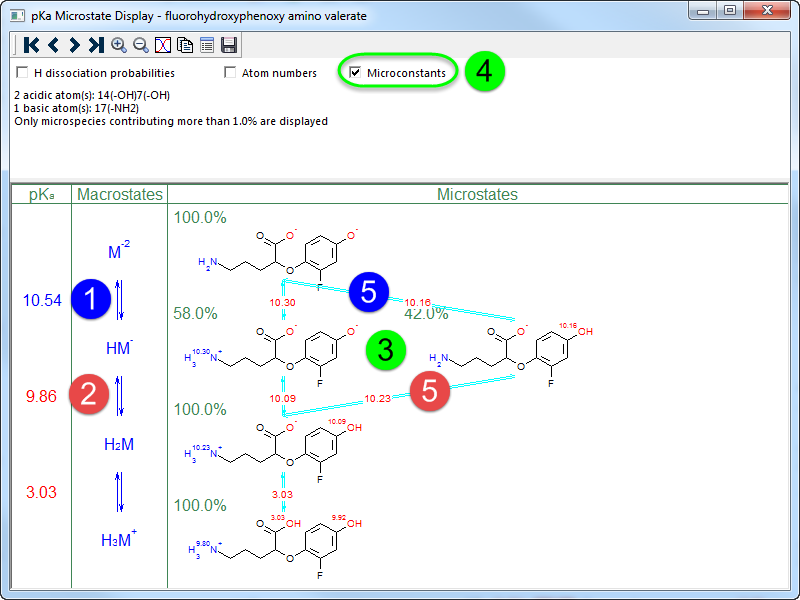Select the H3M+ macrostate label
800x600 pixels.
point(119,539)
